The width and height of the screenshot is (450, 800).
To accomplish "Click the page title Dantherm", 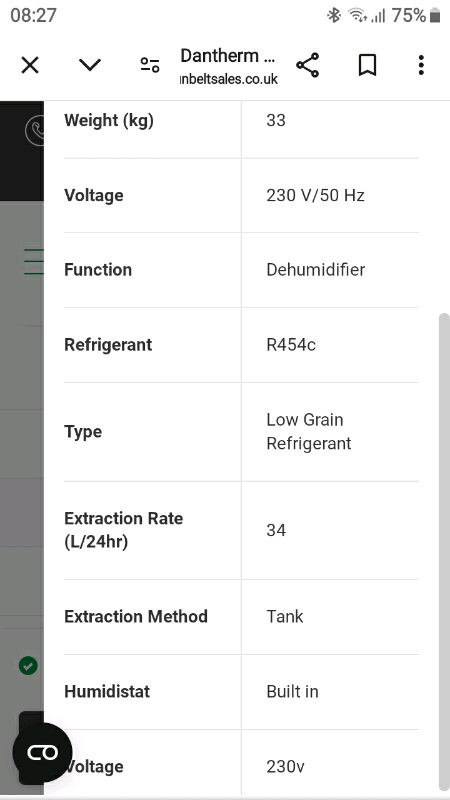I will click(228, 56).
